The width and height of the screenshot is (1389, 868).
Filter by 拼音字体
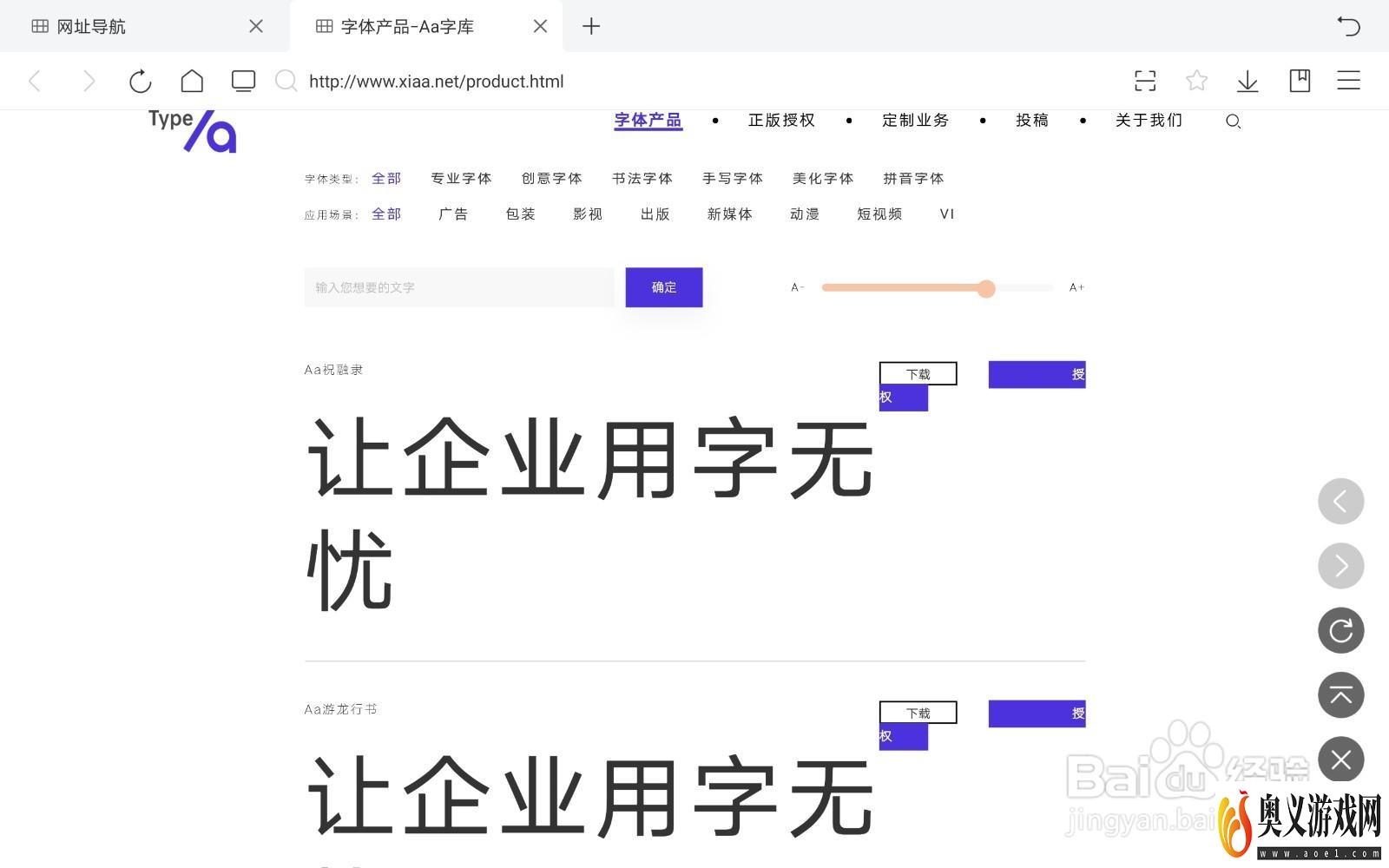click(913, 178)
